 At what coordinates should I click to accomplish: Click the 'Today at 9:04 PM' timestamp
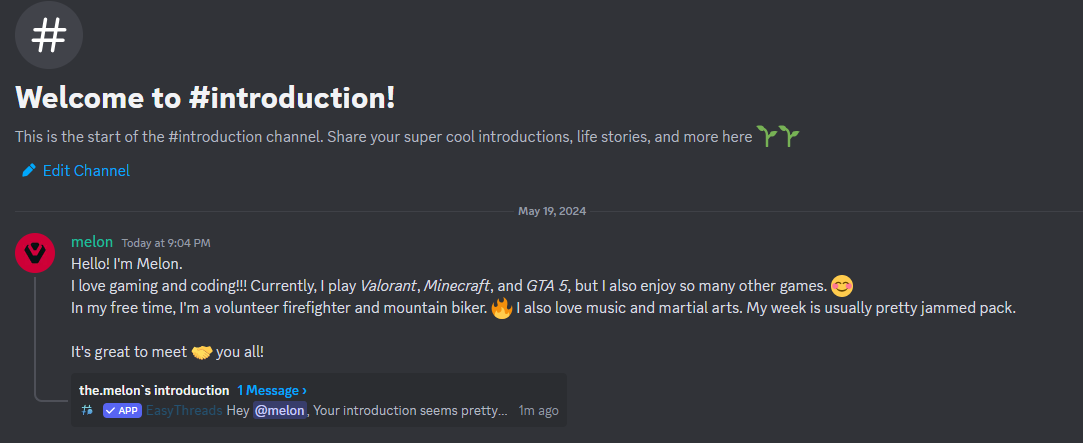coord(166,243)
